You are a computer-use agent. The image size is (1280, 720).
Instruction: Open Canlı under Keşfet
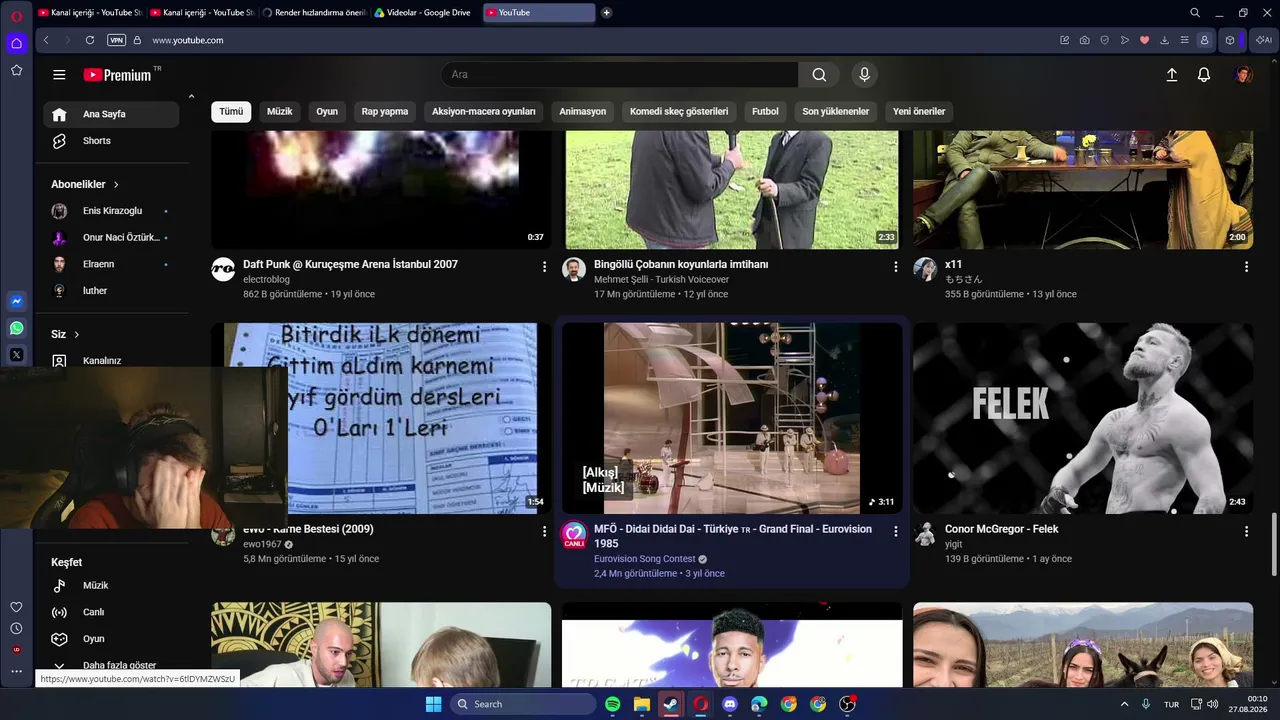coord(111,612)
